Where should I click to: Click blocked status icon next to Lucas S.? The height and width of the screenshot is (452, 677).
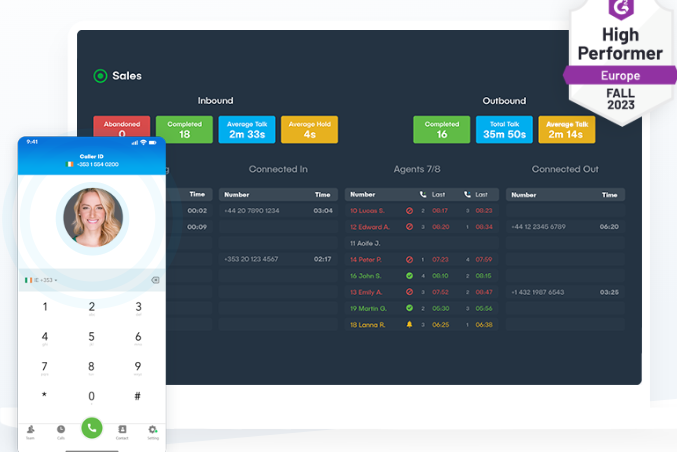point(409,211)
